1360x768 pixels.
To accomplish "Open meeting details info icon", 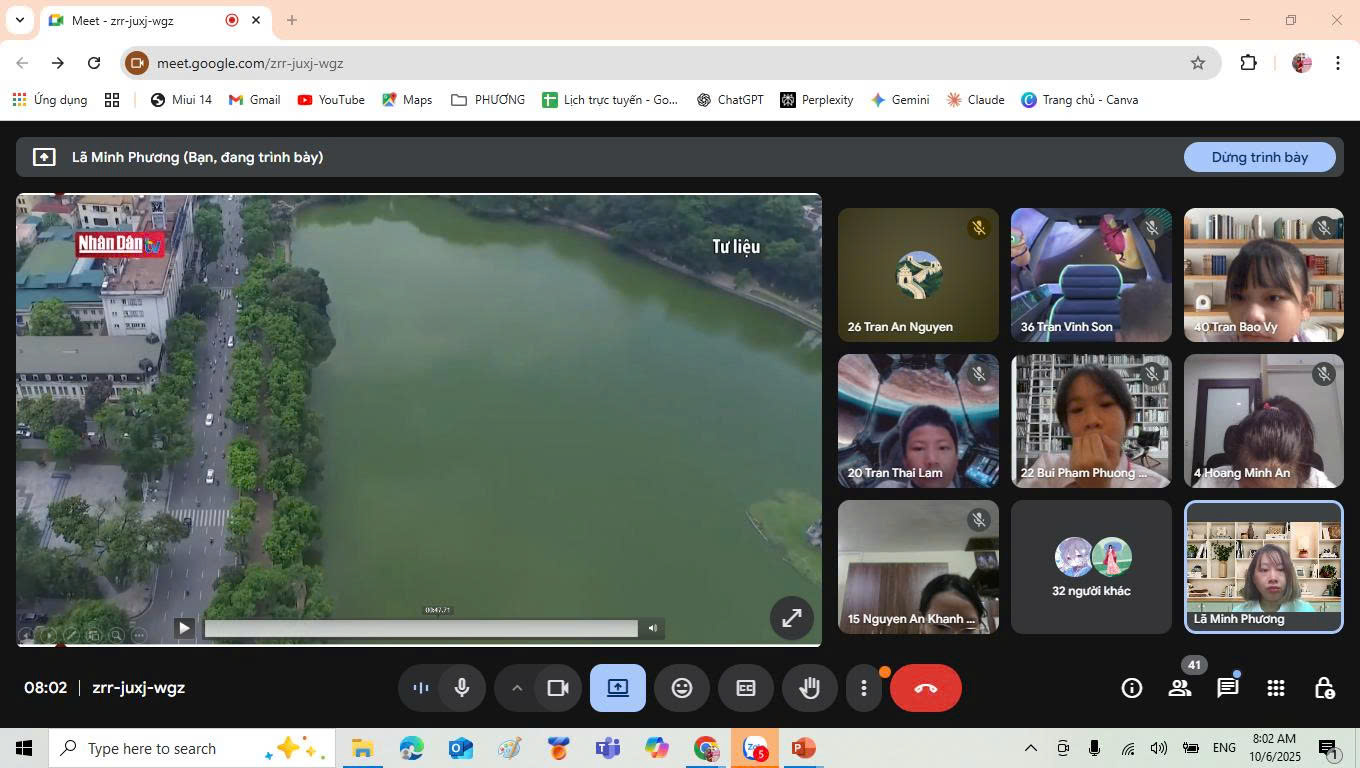I will click(x=1131, y=688).
